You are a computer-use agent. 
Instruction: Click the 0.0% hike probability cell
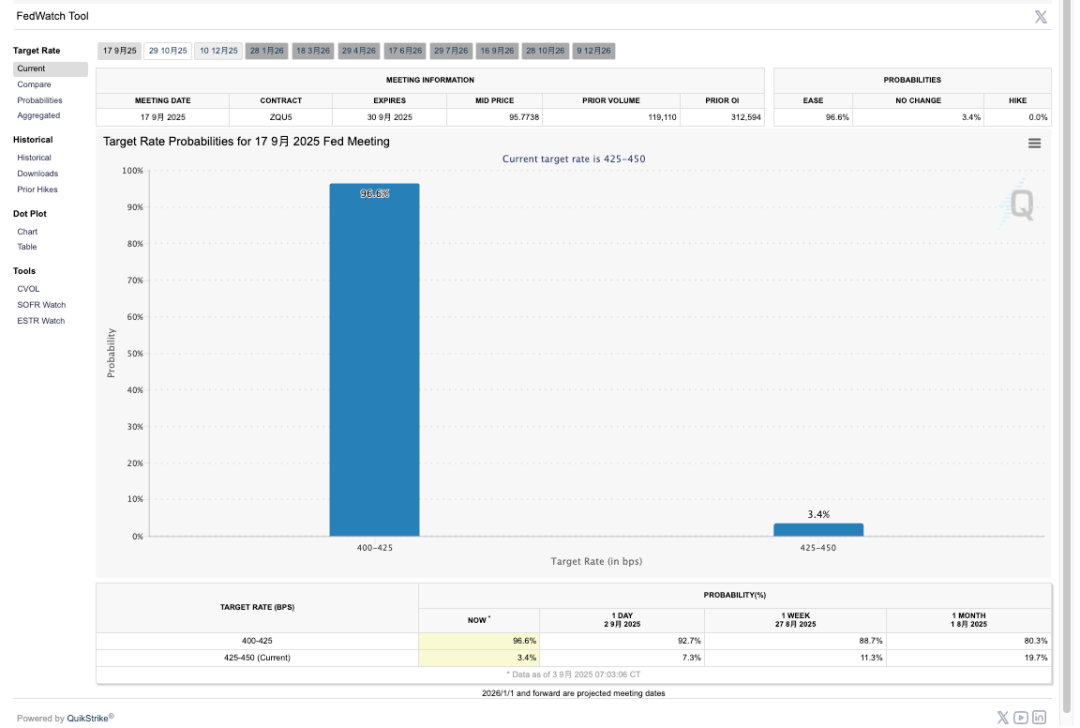[x=1017, y=117]
